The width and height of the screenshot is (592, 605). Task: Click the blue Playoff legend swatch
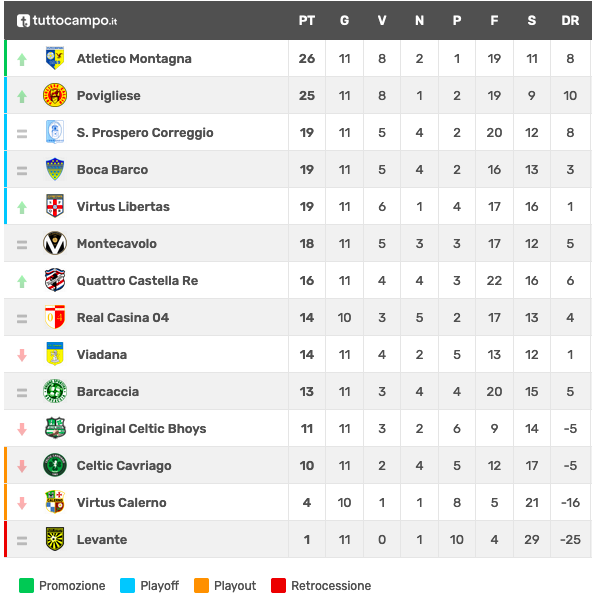[x=127, y=585]
